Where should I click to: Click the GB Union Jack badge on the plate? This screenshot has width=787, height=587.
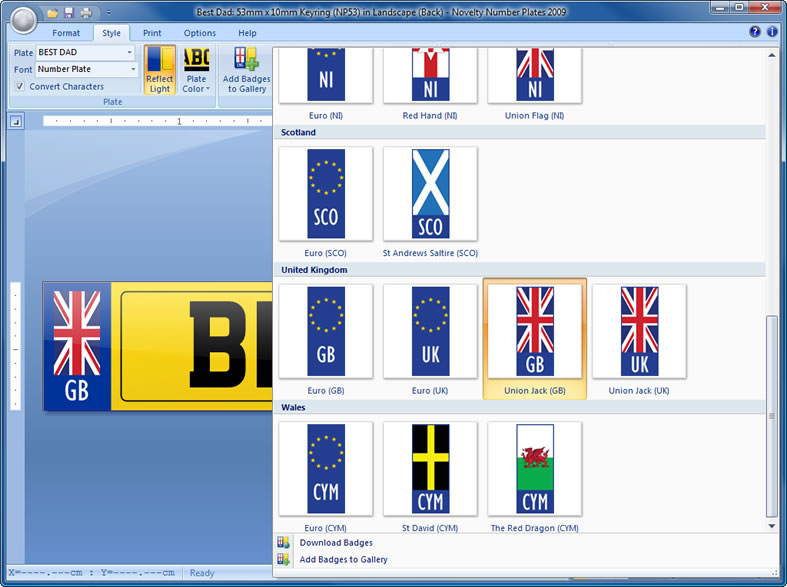pos(77,347)
